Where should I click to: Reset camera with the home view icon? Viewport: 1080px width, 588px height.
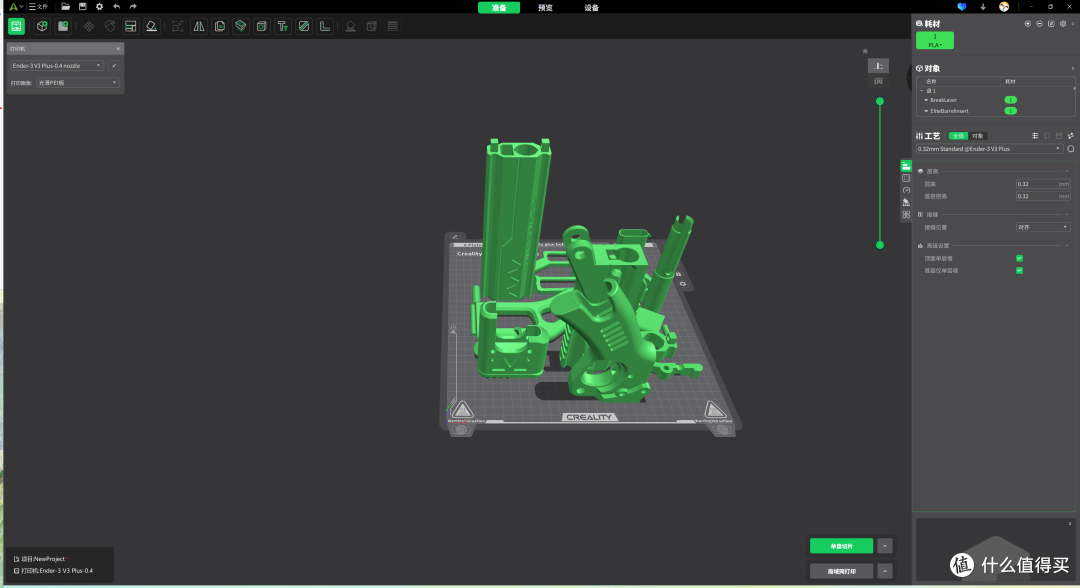(865, 51)
